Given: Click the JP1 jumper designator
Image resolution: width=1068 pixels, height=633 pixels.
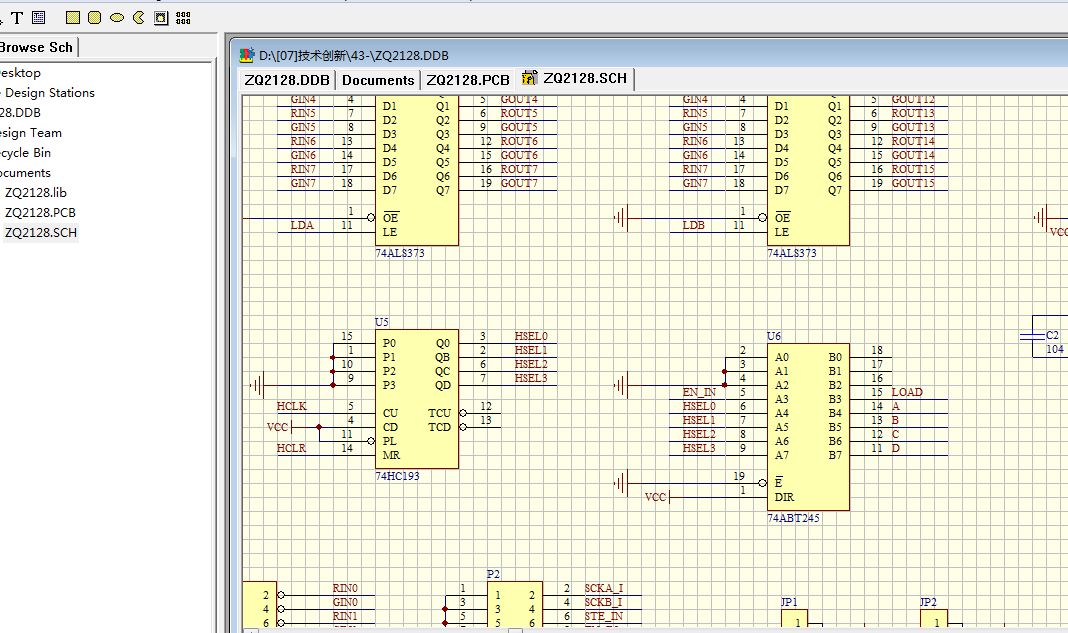Looking at the screenshot, I should [789, 602].
